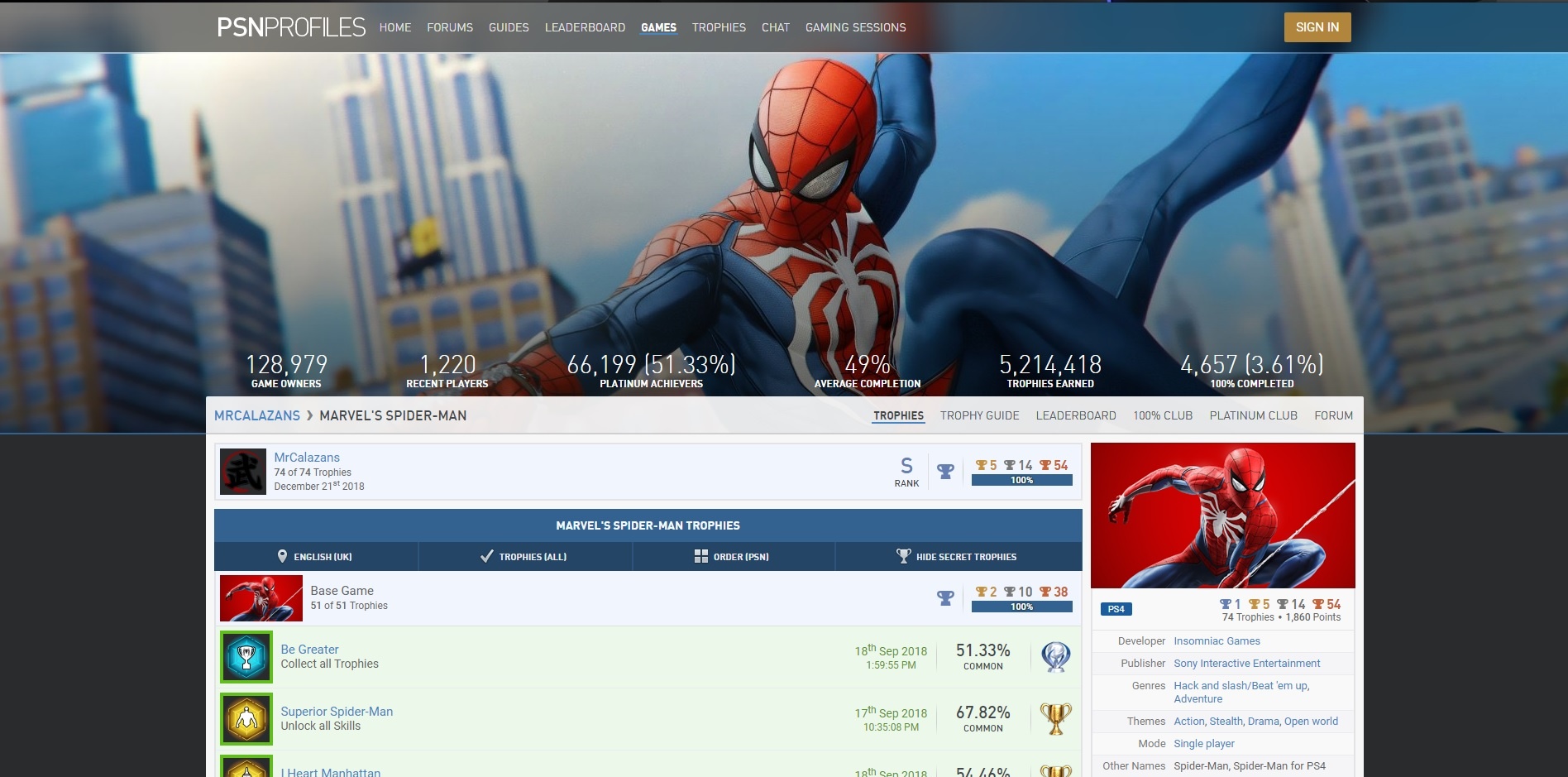Click the 74 Trophies • 1,860 Points text

point(1281,617)
